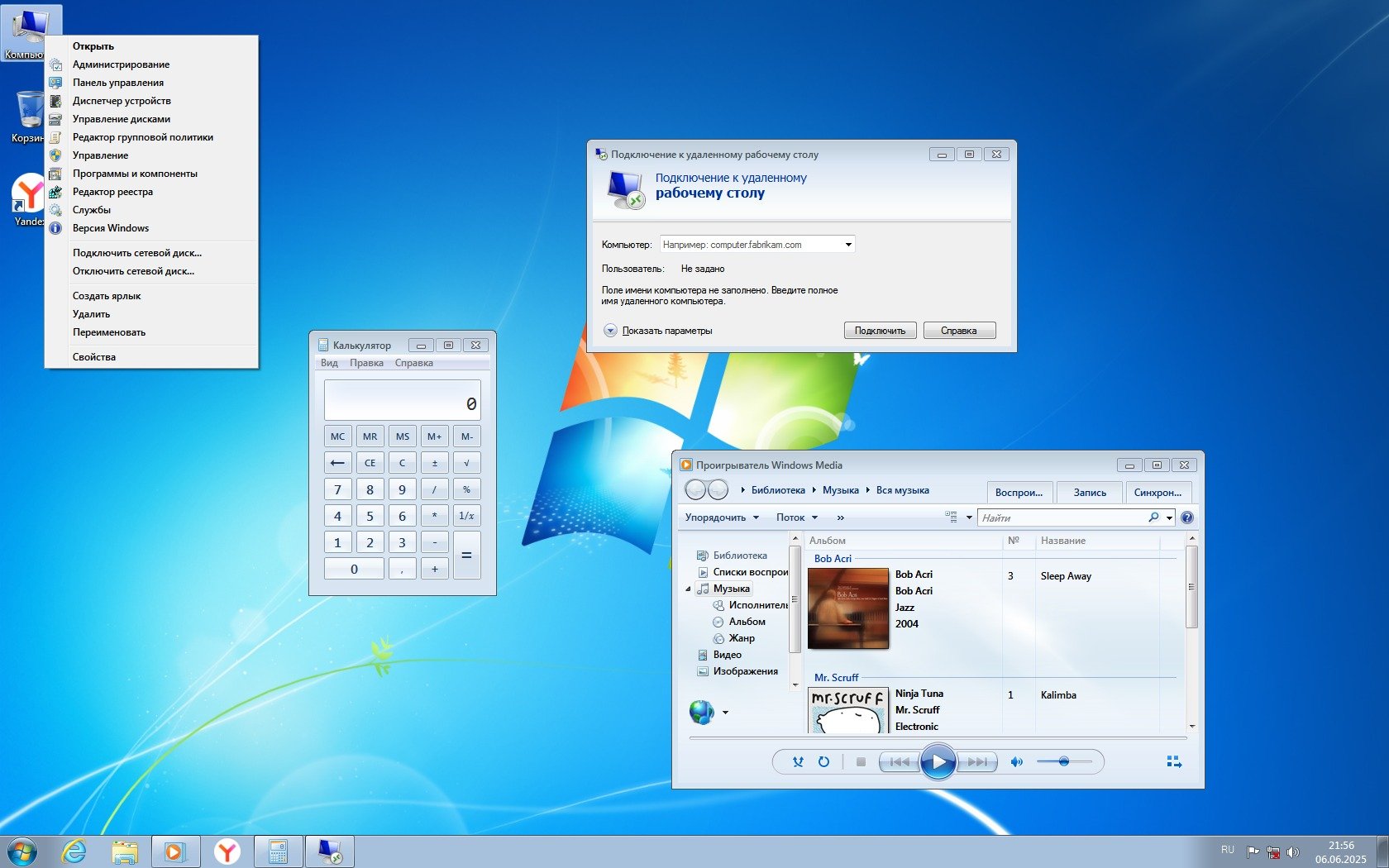This screenshot has height=868, width=1389.
Task: Open the calculator Вид menu
Action: pyautogui.click(x=329, y=363)
